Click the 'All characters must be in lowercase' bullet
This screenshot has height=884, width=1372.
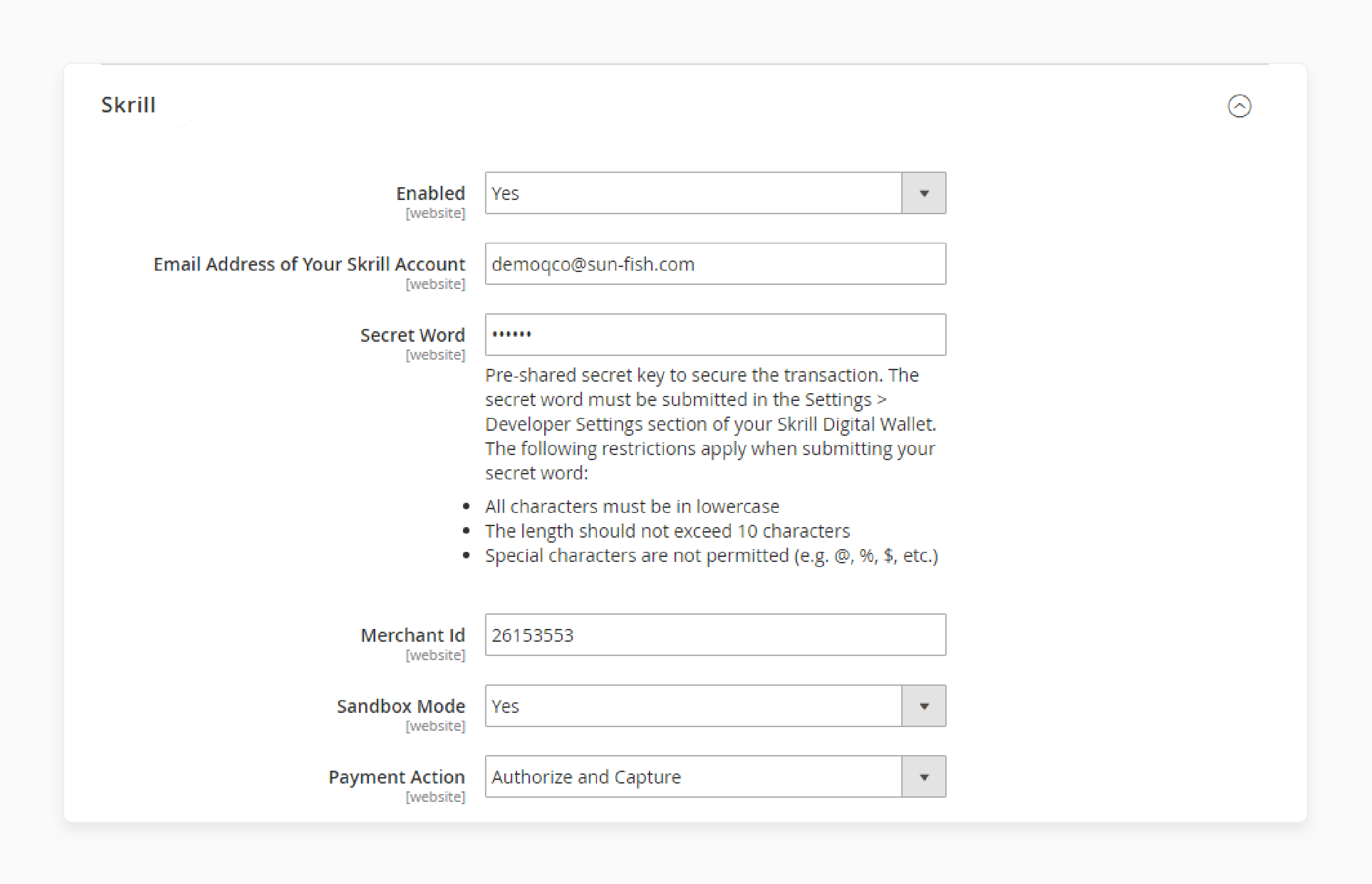632,506
